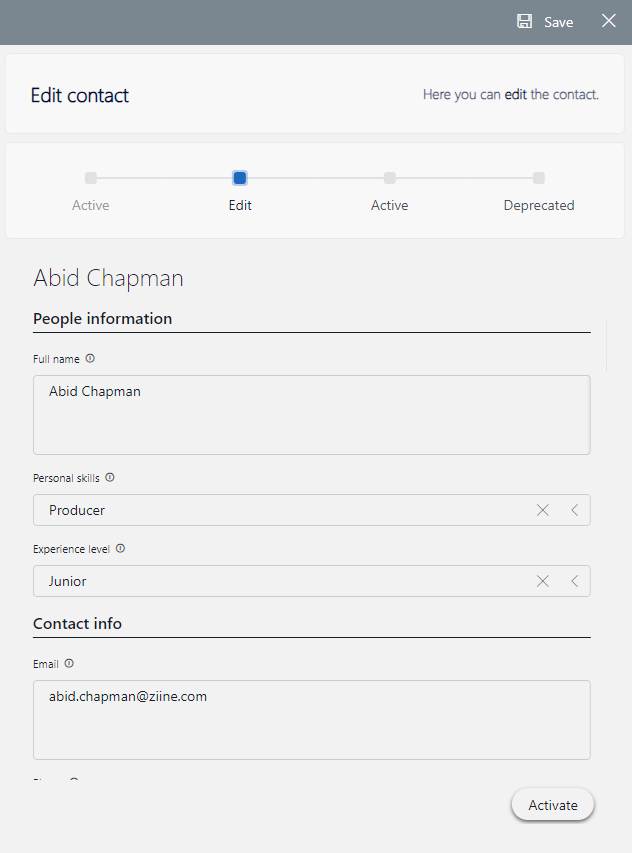
Task: Click the Deprecated step label
Action: click(x=539, y=206)
